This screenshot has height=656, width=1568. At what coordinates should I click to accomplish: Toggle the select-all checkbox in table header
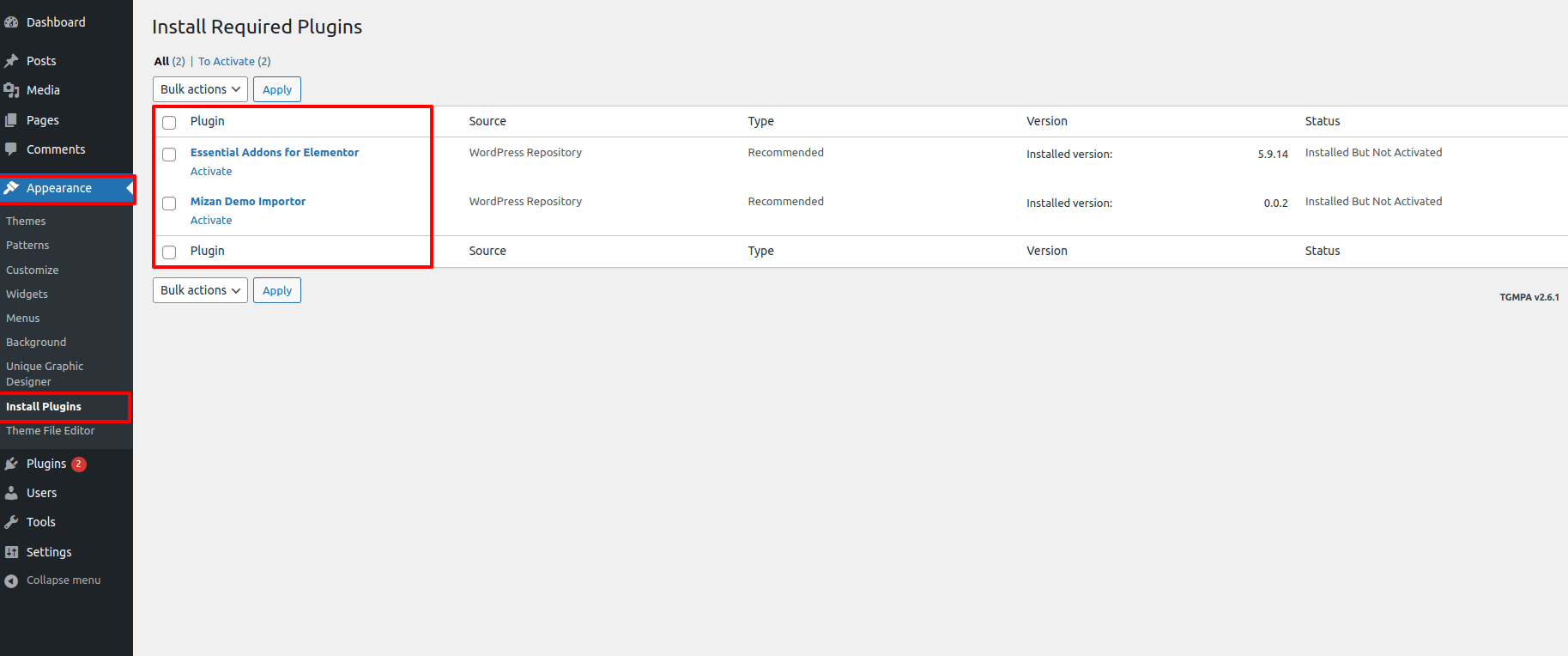tap(169, 123)
